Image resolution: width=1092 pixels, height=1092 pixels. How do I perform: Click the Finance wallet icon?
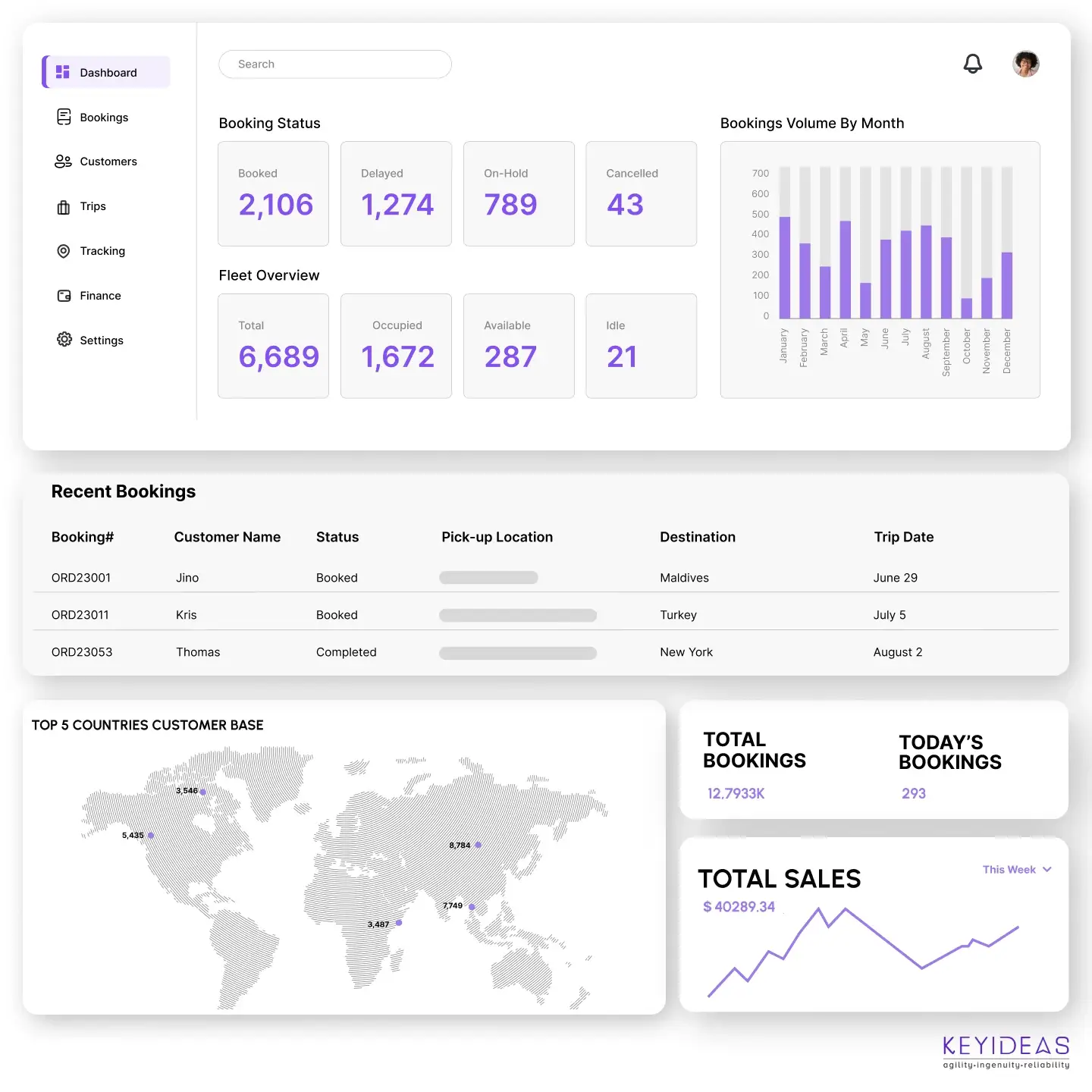tap(64, 296)
